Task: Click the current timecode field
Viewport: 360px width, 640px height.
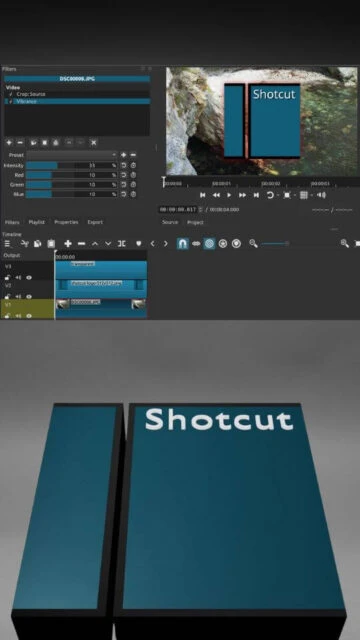Action: [178, 209]
